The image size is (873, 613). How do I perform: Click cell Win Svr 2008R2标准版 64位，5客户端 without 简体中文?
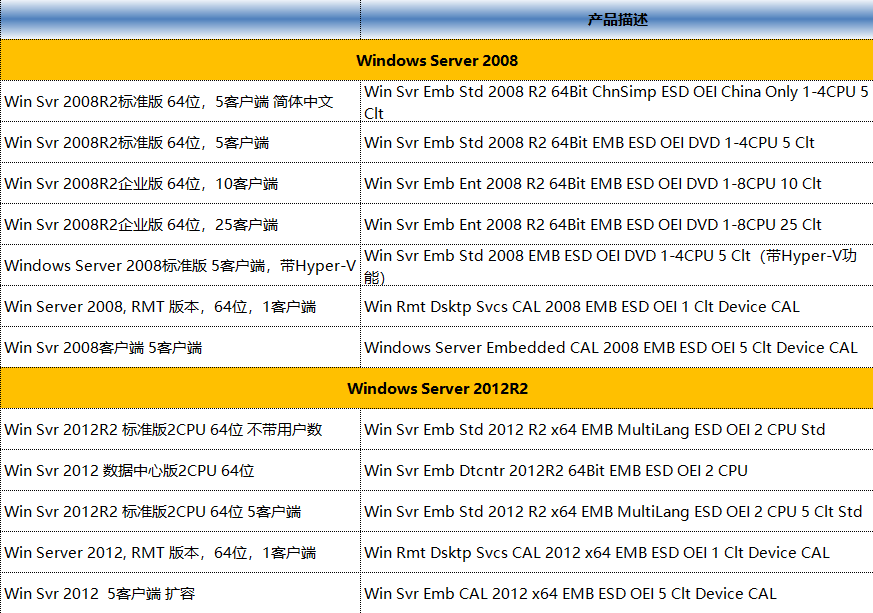[x=180, y=143]
